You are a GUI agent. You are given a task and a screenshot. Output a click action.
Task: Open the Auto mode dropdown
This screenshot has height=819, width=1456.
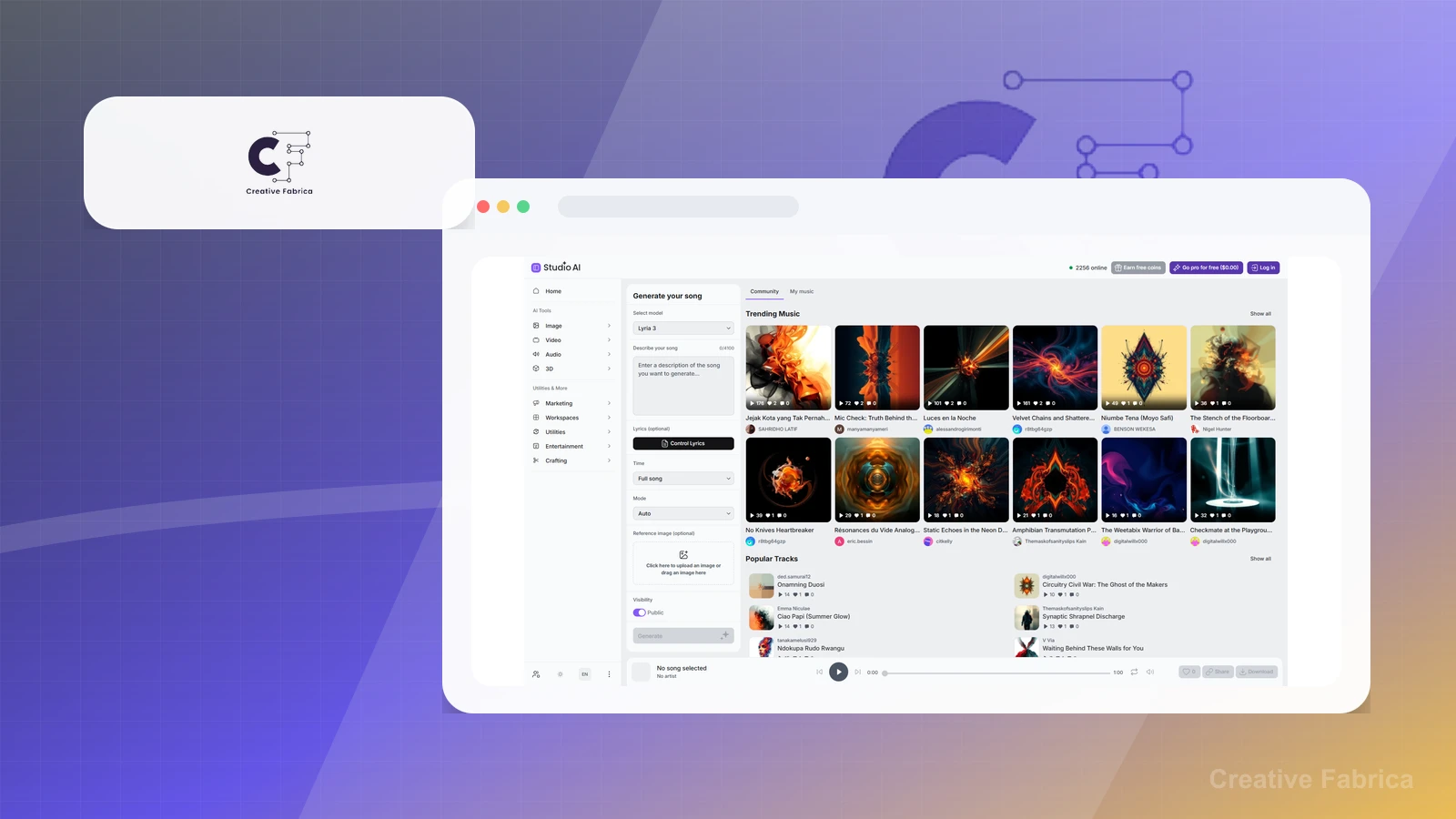(683, 513)
